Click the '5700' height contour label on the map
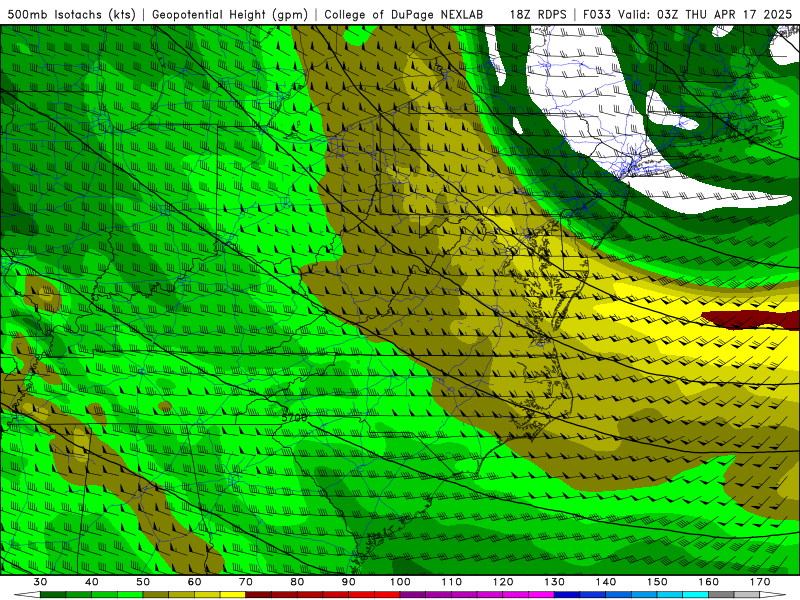This screenshot has height=600, width=800. click(294, 418)
